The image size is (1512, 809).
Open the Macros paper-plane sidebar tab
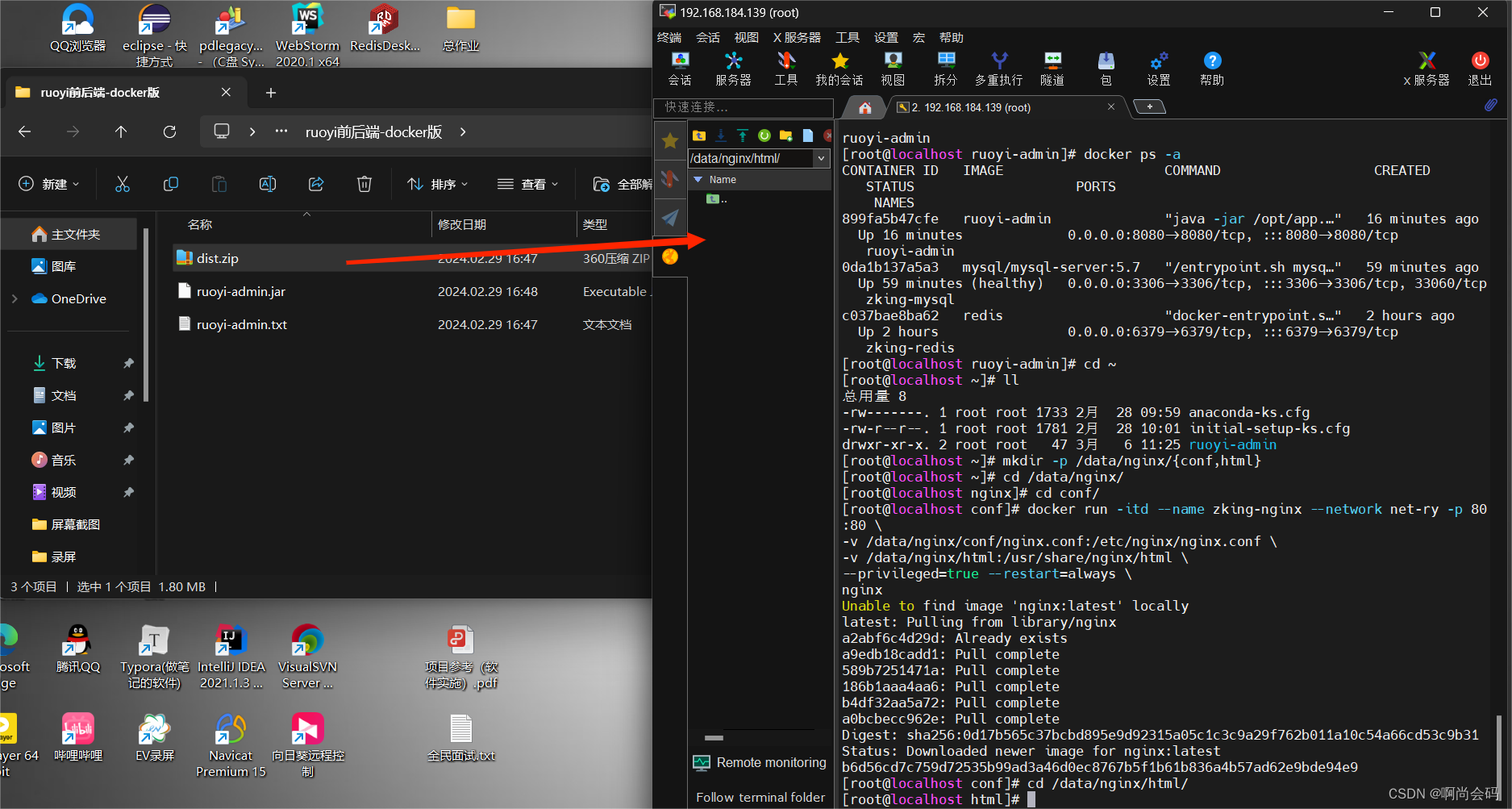pyautogui.click(x=670, y=218)
